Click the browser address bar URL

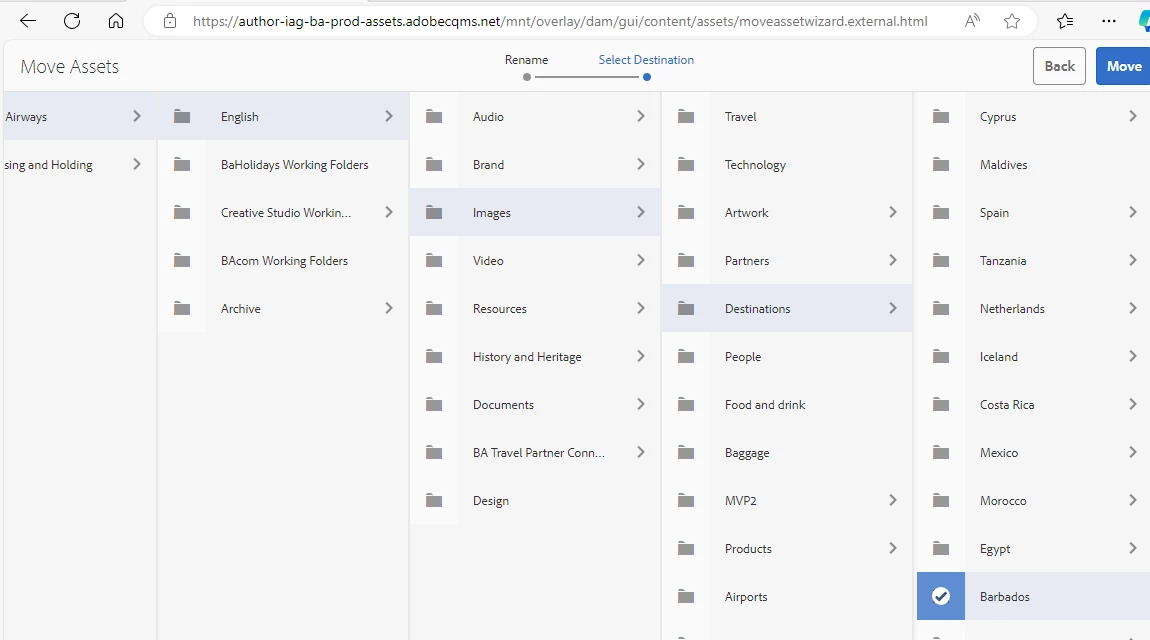click(560, 21)
